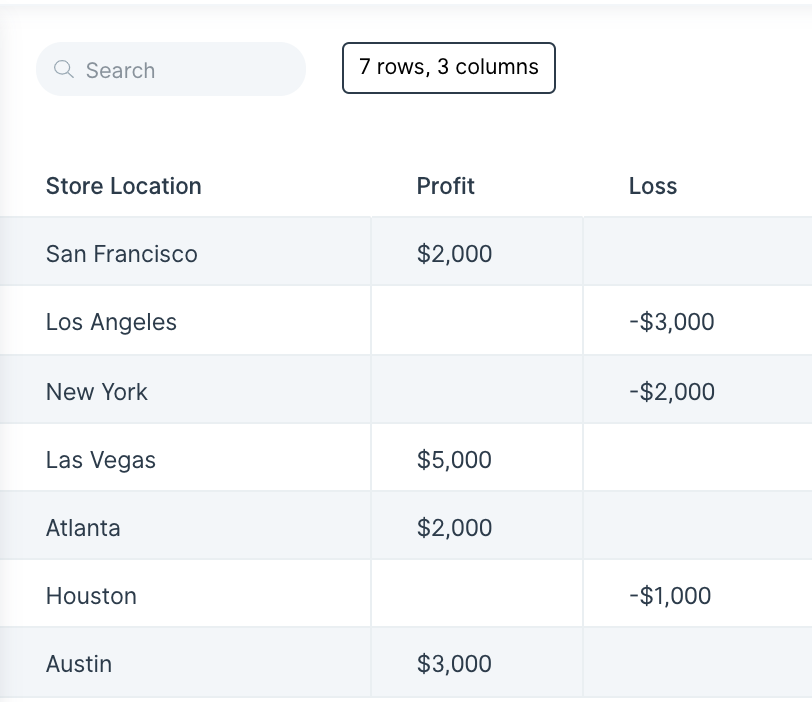Click San Francisco's $2,000 profit value

point(454,254)
